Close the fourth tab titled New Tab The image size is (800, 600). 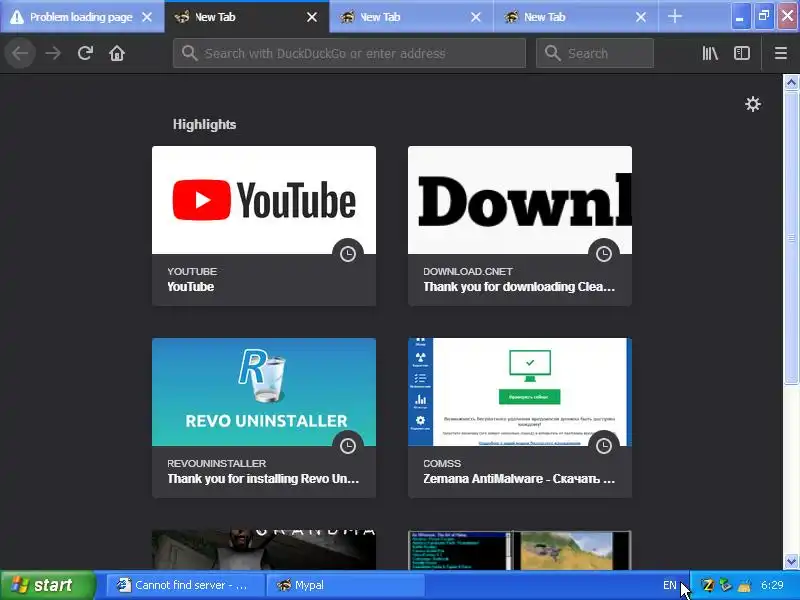click(x=641, y=17)
